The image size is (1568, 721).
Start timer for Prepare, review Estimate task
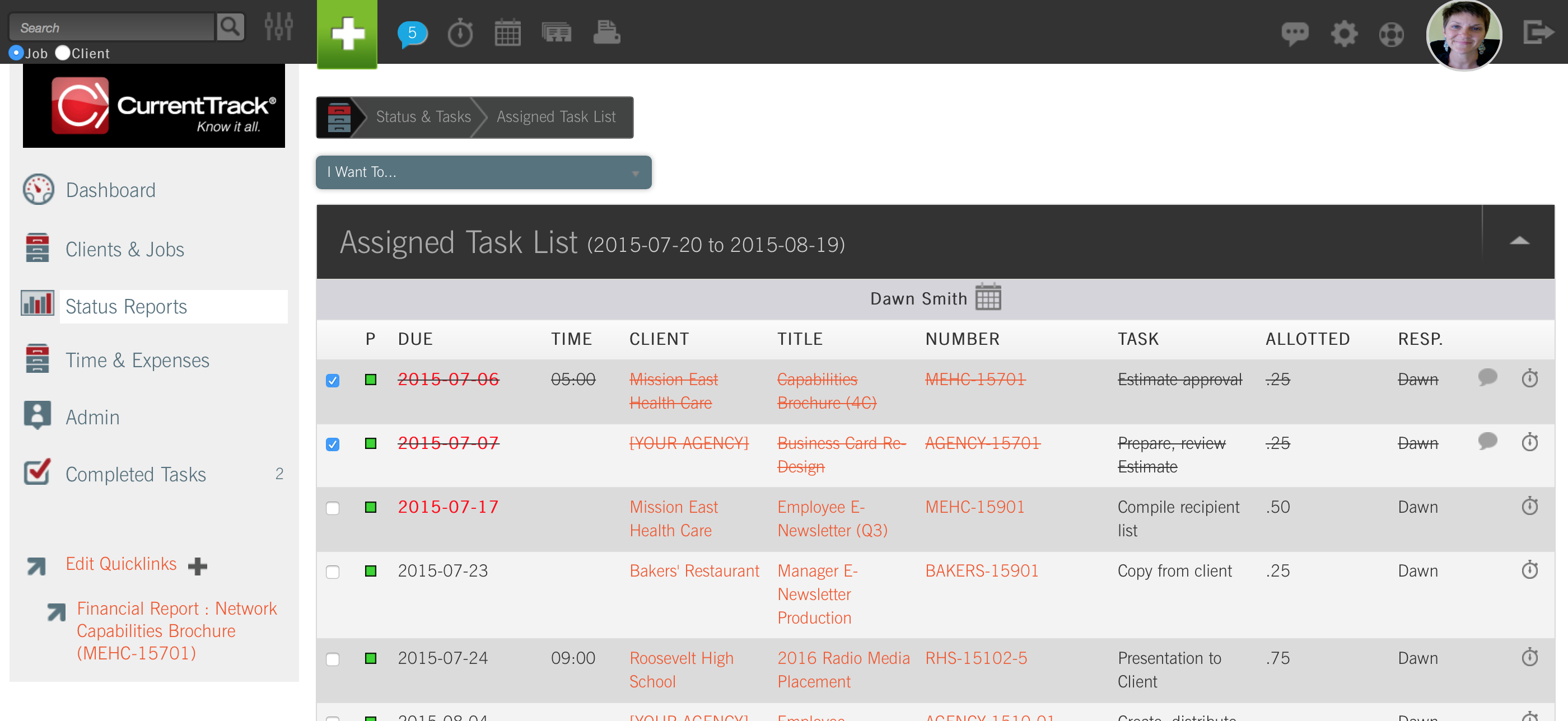coord(1530,442)
